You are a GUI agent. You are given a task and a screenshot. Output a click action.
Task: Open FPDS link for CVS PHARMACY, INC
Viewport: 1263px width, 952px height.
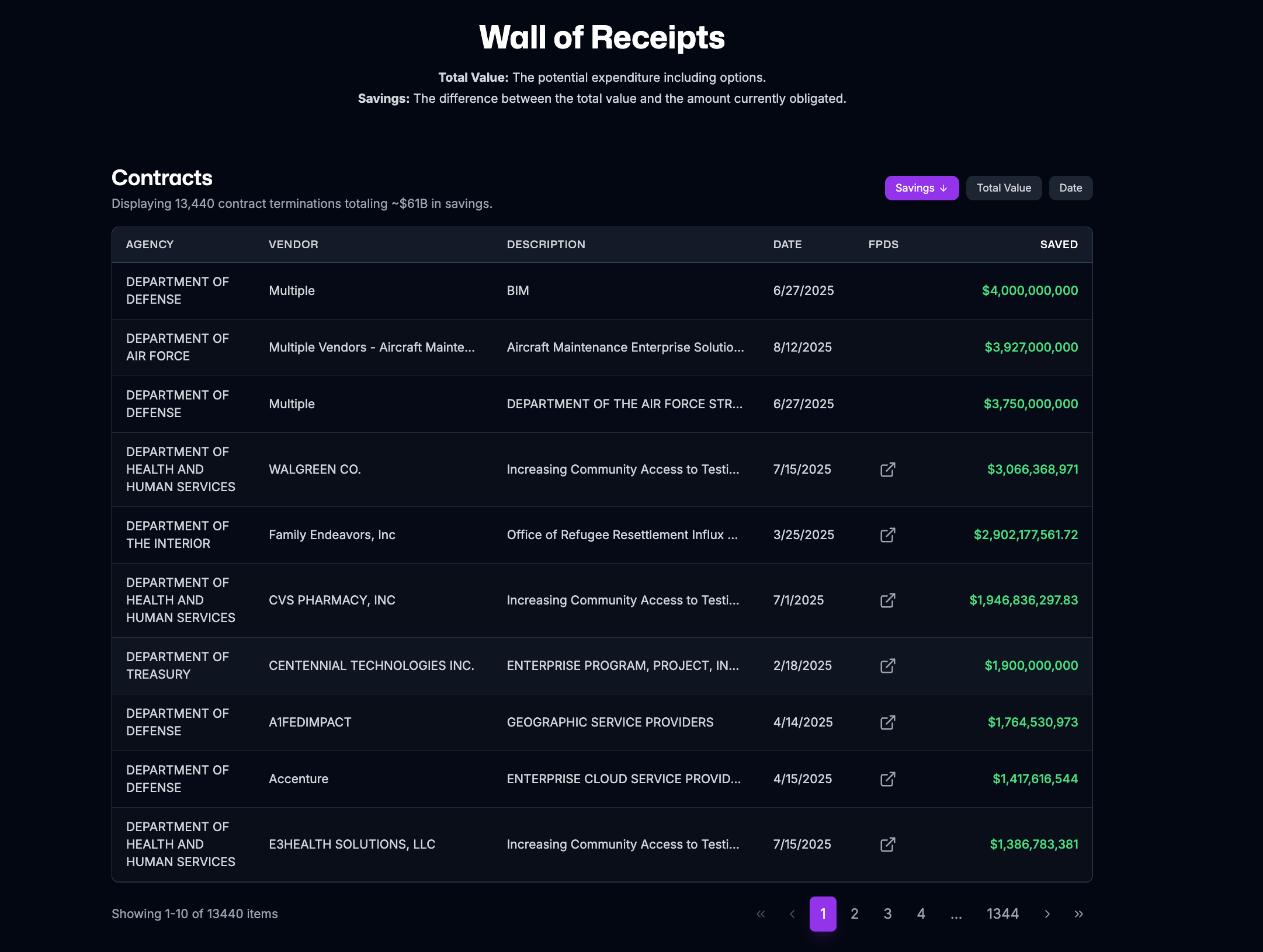coord(887,600)
